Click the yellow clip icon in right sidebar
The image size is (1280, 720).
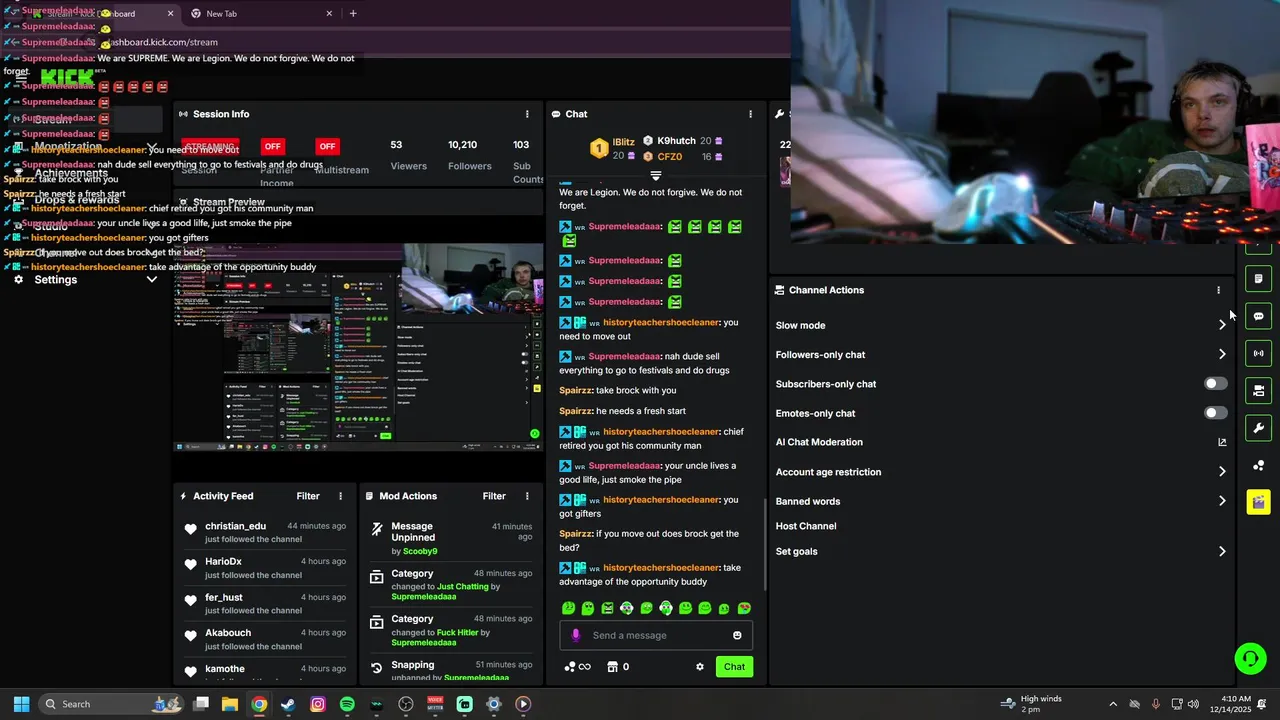[1258, 502]
